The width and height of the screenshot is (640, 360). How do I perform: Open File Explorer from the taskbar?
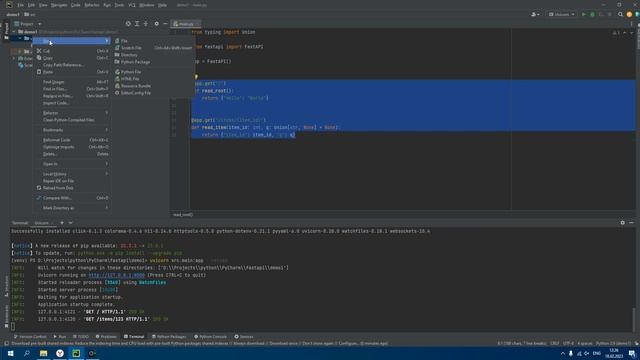tap(44, 353)
